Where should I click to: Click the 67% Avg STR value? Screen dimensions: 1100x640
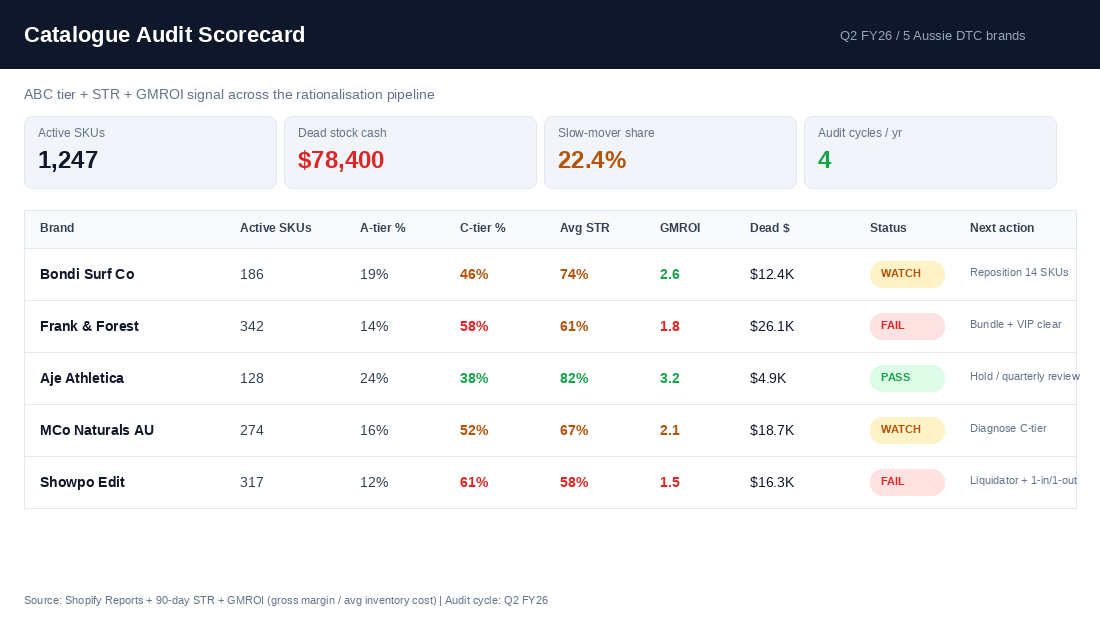[x=574, y=430]
